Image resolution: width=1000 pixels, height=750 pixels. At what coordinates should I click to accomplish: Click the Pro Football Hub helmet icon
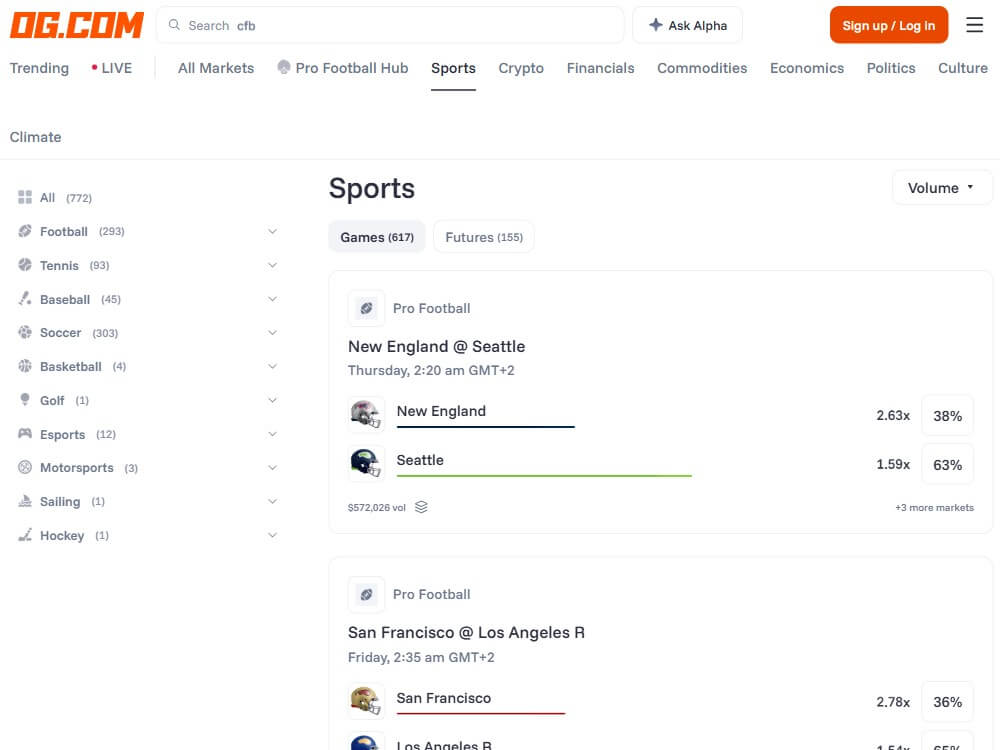[x=284, y=67]
